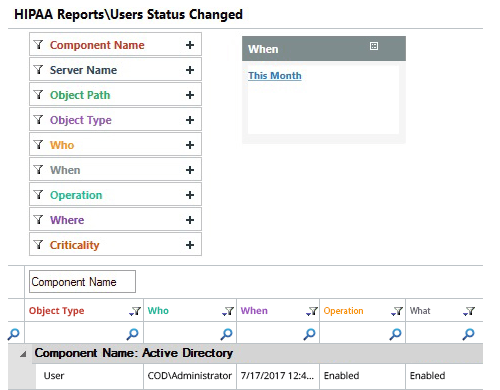Select the Where filter row
Image resolution: width=500 pixels, height=390 pixels.
point(115,220)
